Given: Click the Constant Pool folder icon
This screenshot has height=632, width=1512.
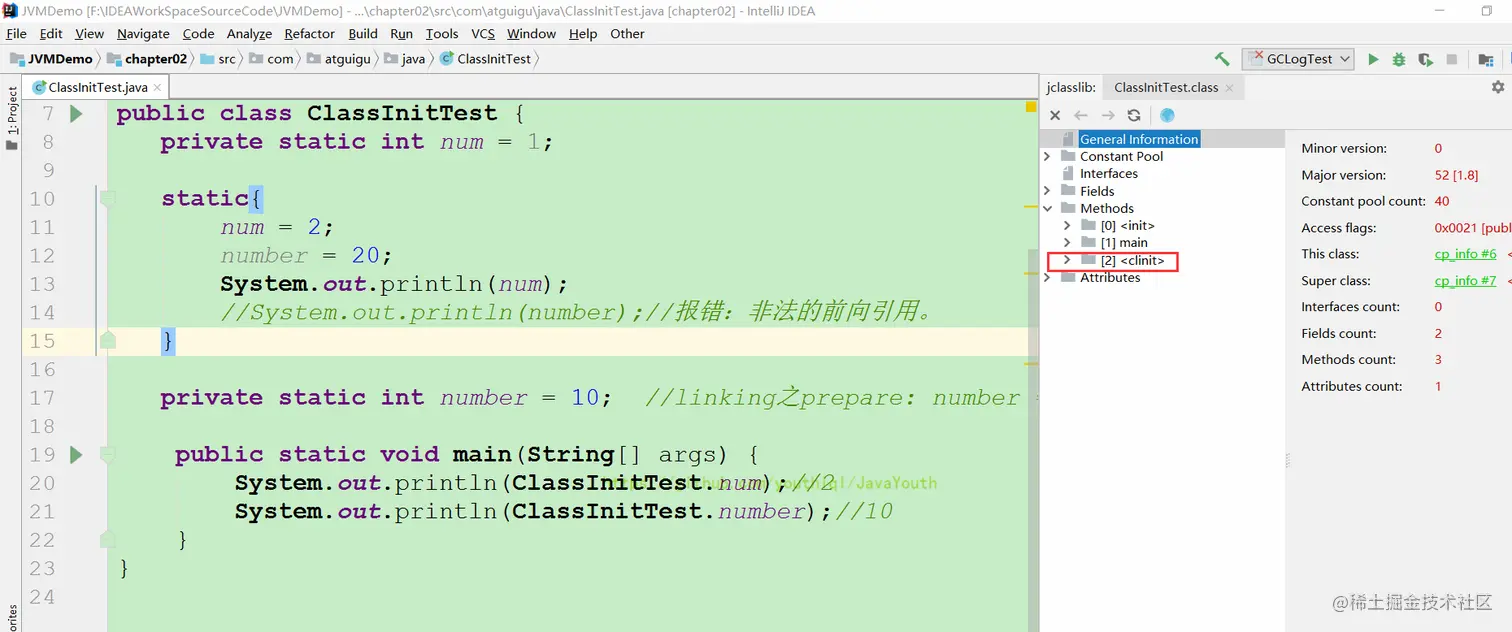Looking at the screenshot, I should (x=1067, y=156).
